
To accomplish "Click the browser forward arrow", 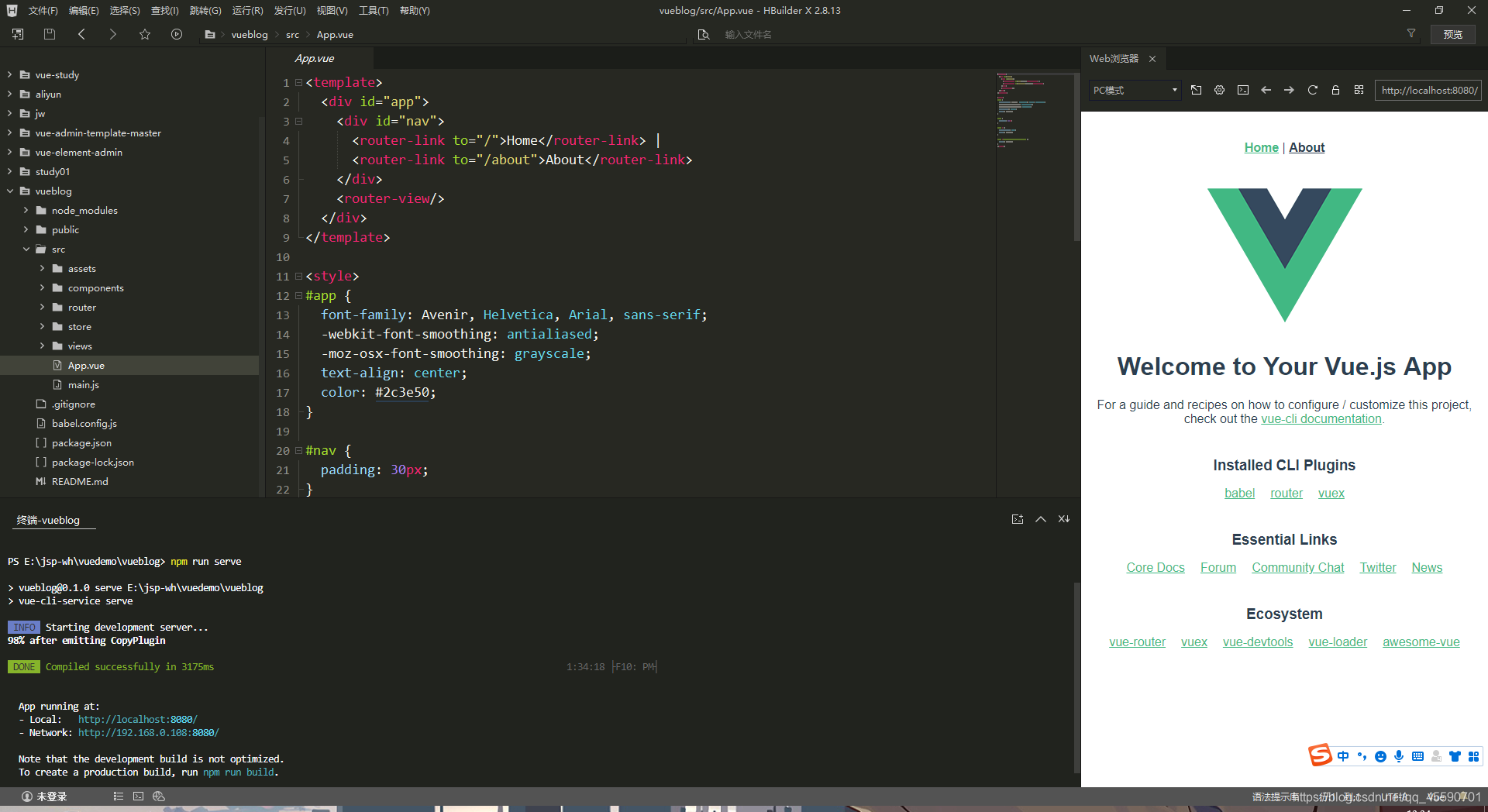I will [1289, 90].
